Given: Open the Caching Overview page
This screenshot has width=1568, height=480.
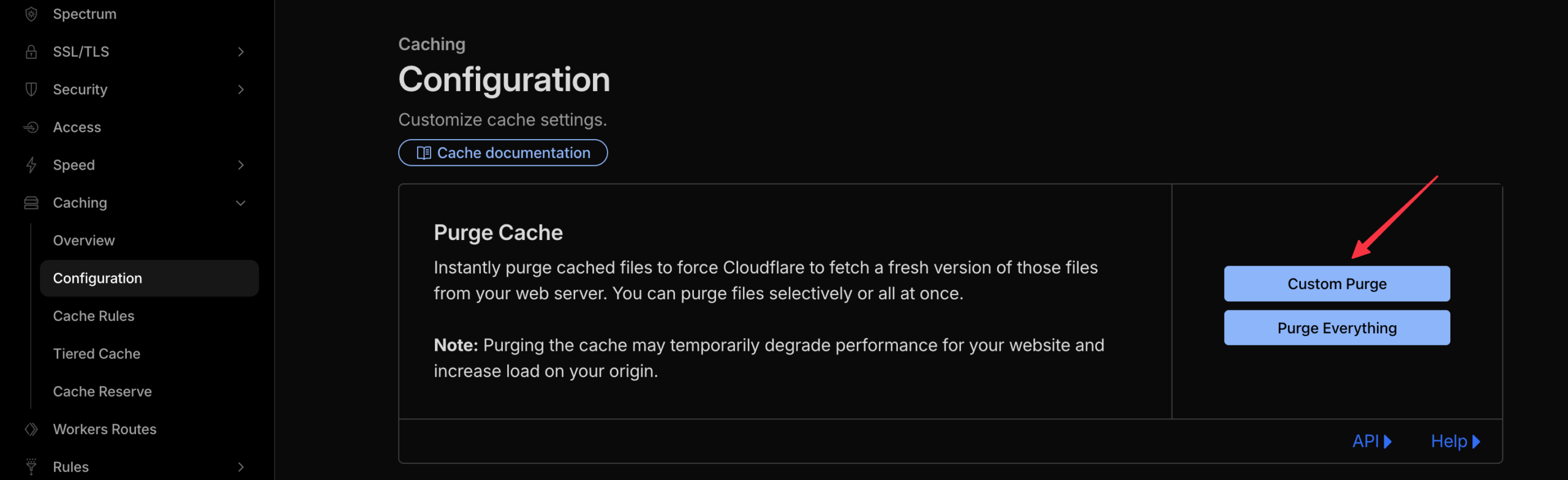Looking at the screenshot, I should 84,241.
